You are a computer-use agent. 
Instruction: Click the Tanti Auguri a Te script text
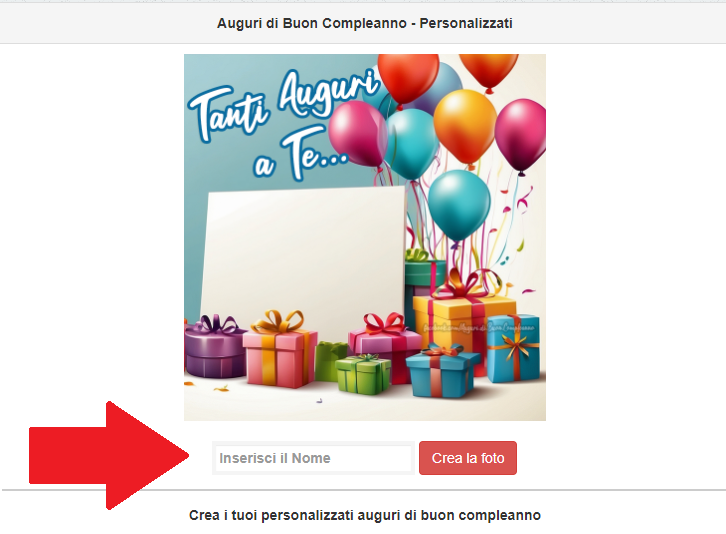coord(282,123)
